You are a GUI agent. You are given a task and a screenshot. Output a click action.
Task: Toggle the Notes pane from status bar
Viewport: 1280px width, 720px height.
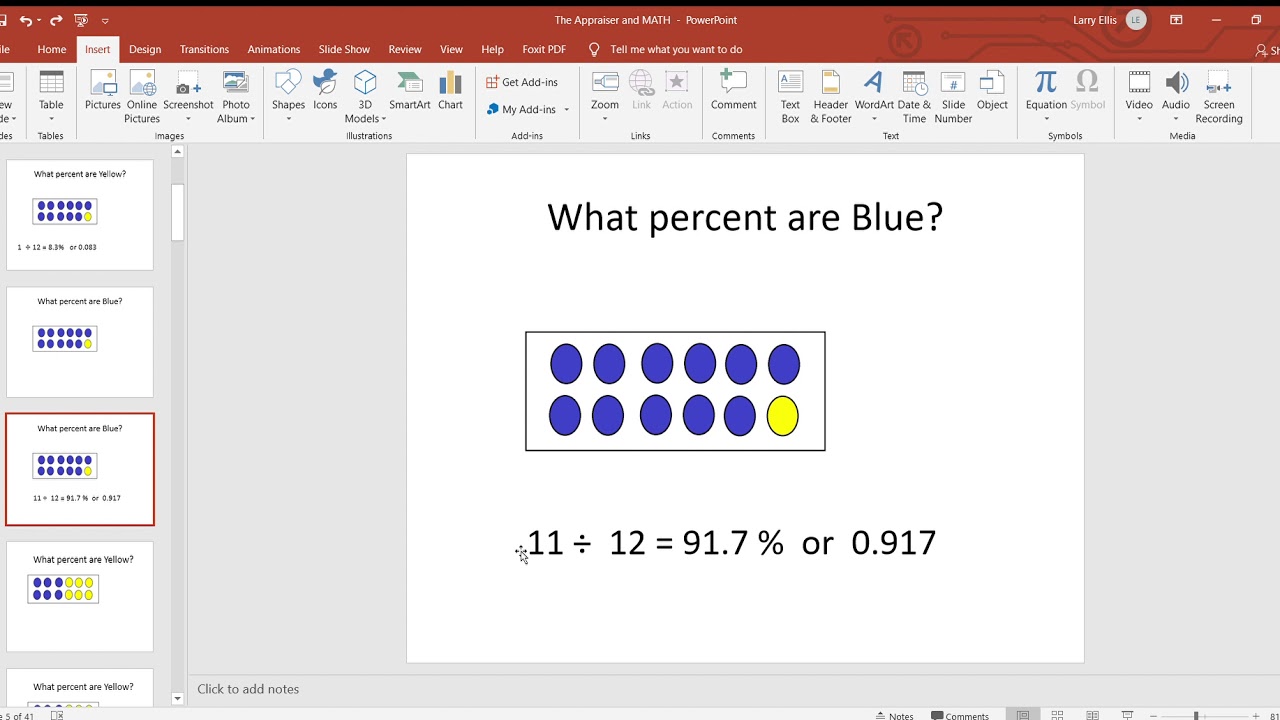tap(894, 715)
